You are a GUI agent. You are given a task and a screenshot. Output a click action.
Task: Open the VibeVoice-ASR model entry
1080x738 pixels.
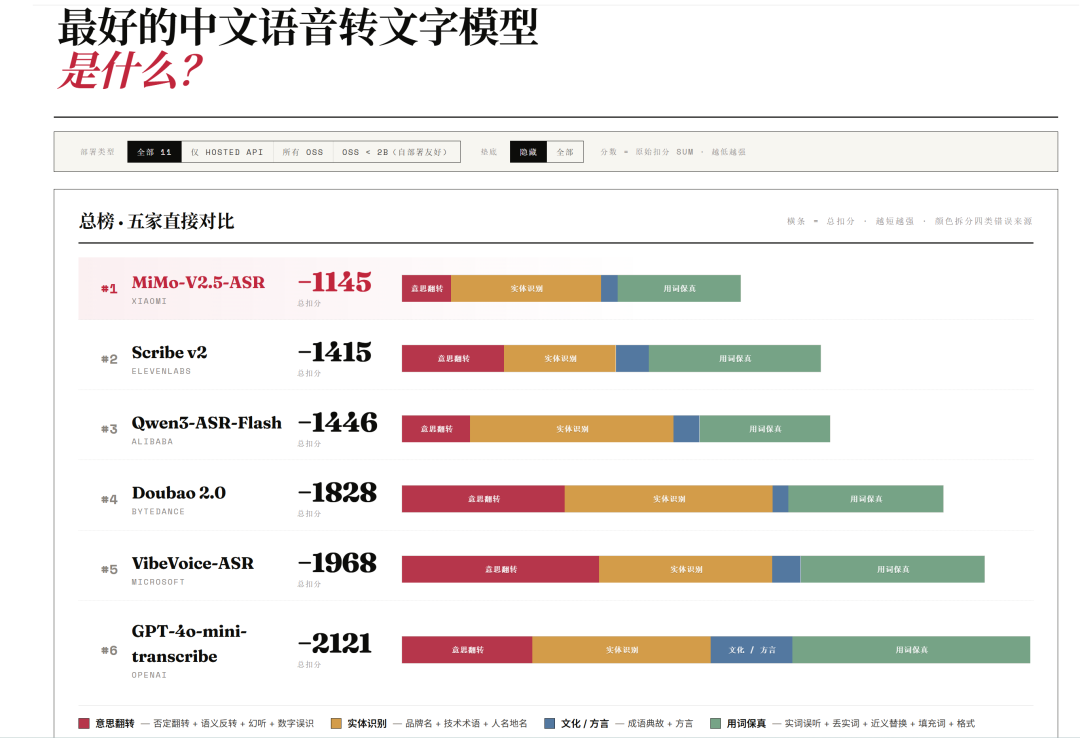pos(193,564)
